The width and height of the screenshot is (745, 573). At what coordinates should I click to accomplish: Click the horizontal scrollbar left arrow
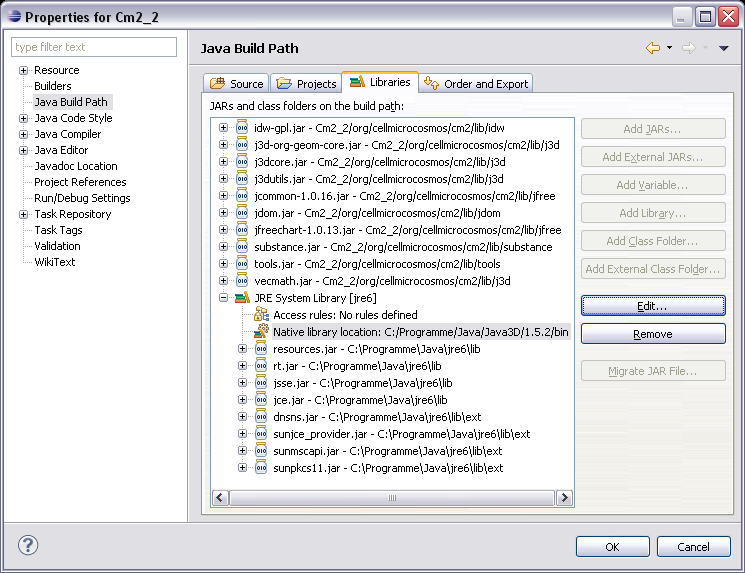coord(220,497)
